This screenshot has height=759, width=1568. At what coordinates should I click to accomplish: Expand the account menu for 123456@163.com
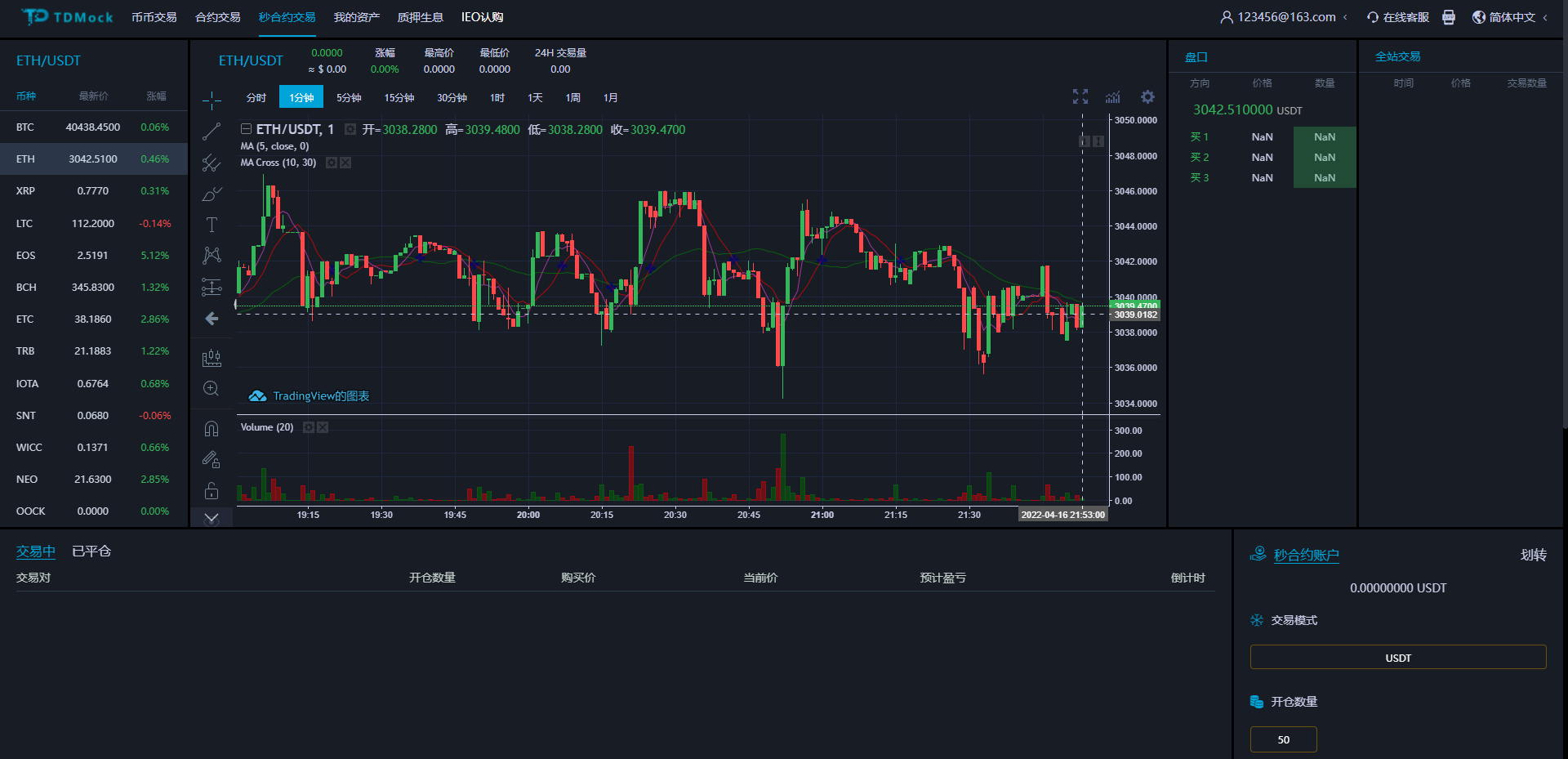click(1282, 16)
